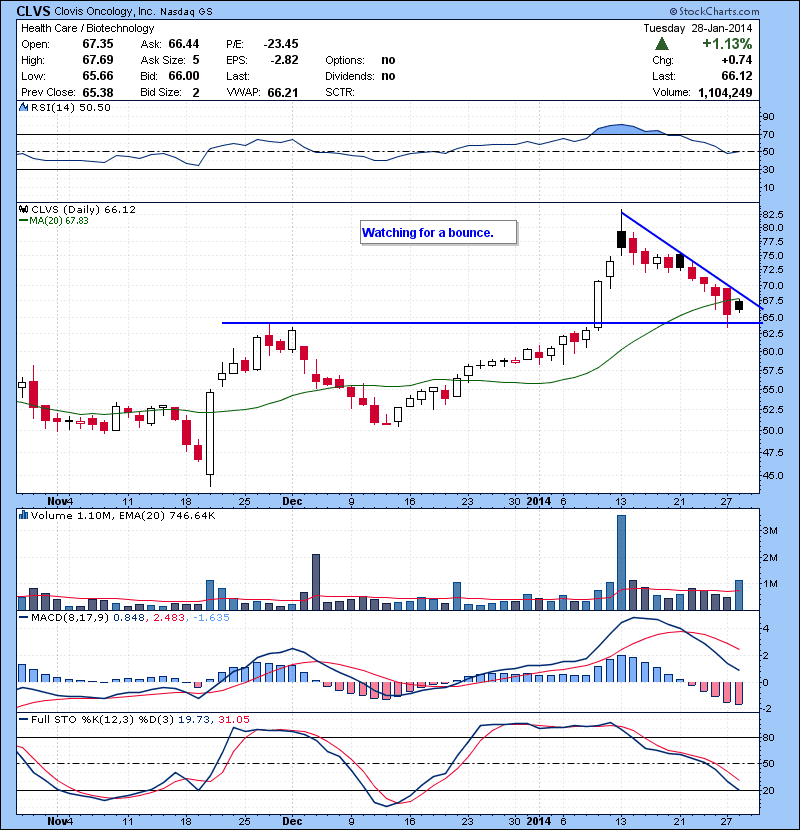The width and height of the screenshot is (800, 830).
Task: Click the 45.0 price axis label
Action: tap(772, 475)
